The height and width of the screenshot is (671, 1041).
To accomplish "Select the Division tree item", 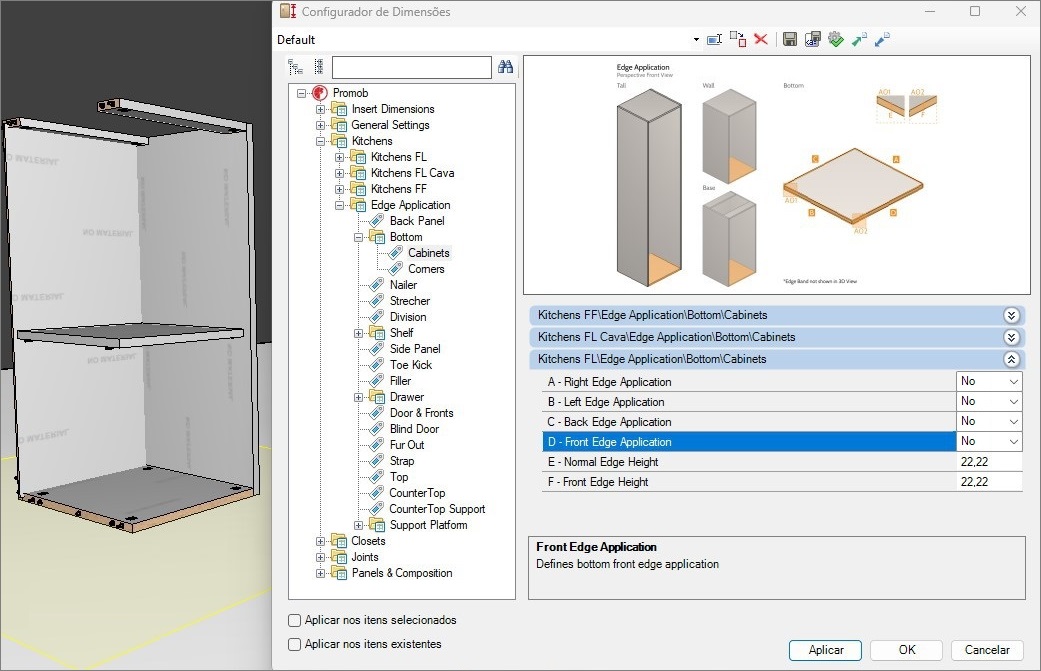I will tap(408, 317).
